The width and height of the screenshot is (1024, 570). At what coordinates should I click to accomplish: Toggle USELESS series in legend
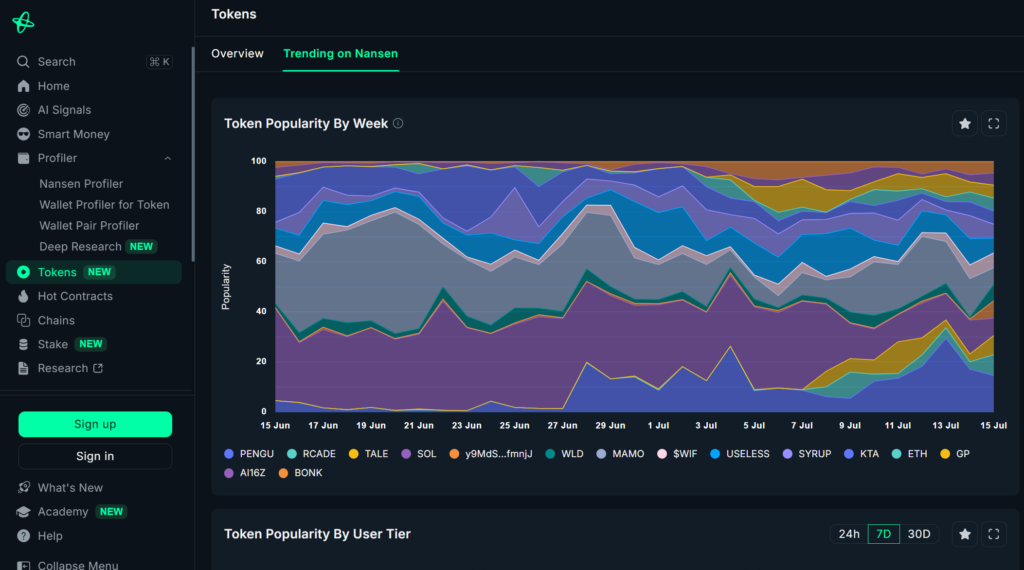pyautogui.click(x=740, y=454)
